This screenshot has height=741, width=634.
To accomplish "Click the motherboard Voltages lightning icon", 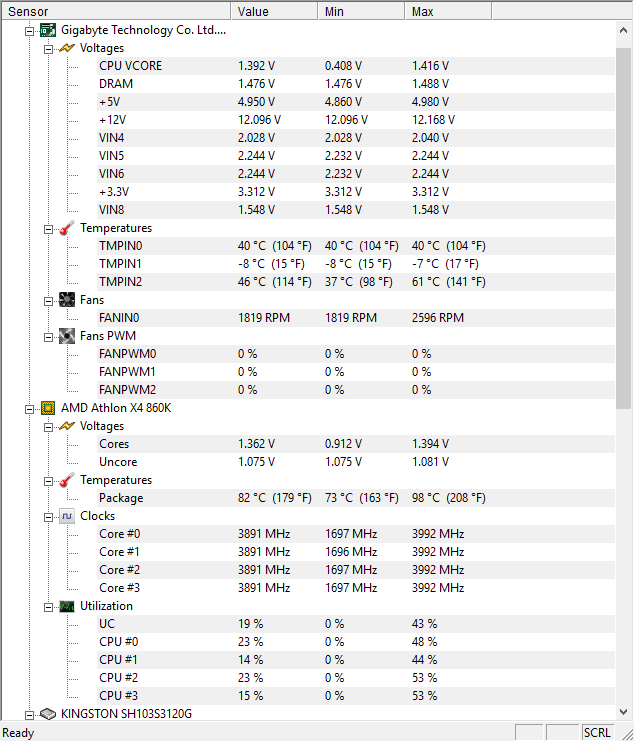I will tap(67, 48).
